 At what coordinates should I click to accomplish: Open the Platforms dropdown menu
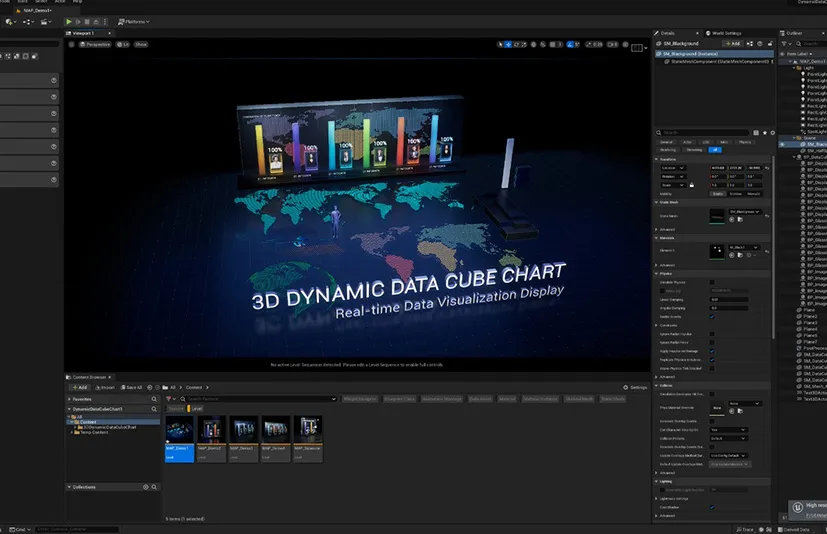coord(134,22)
